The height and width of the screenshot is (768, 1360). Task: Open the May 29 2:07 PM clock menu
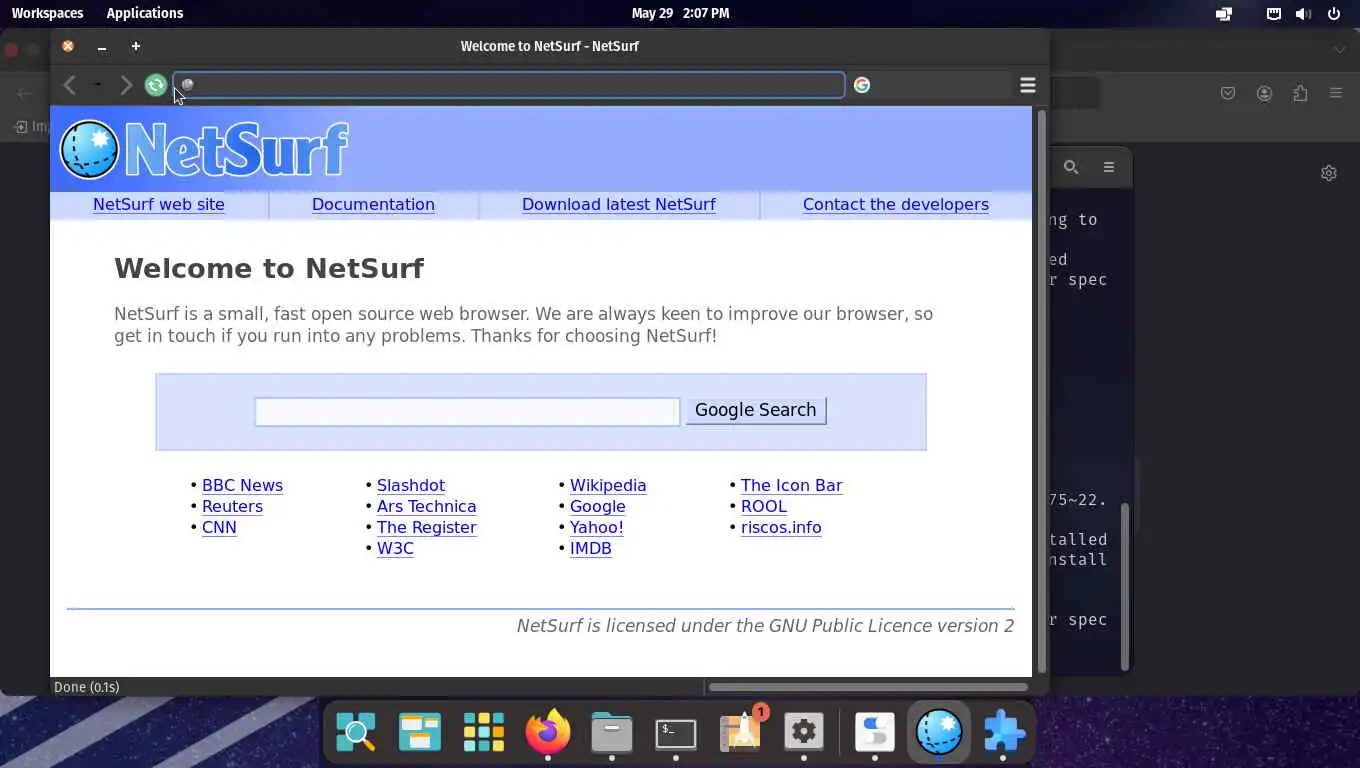coord(680,13)
